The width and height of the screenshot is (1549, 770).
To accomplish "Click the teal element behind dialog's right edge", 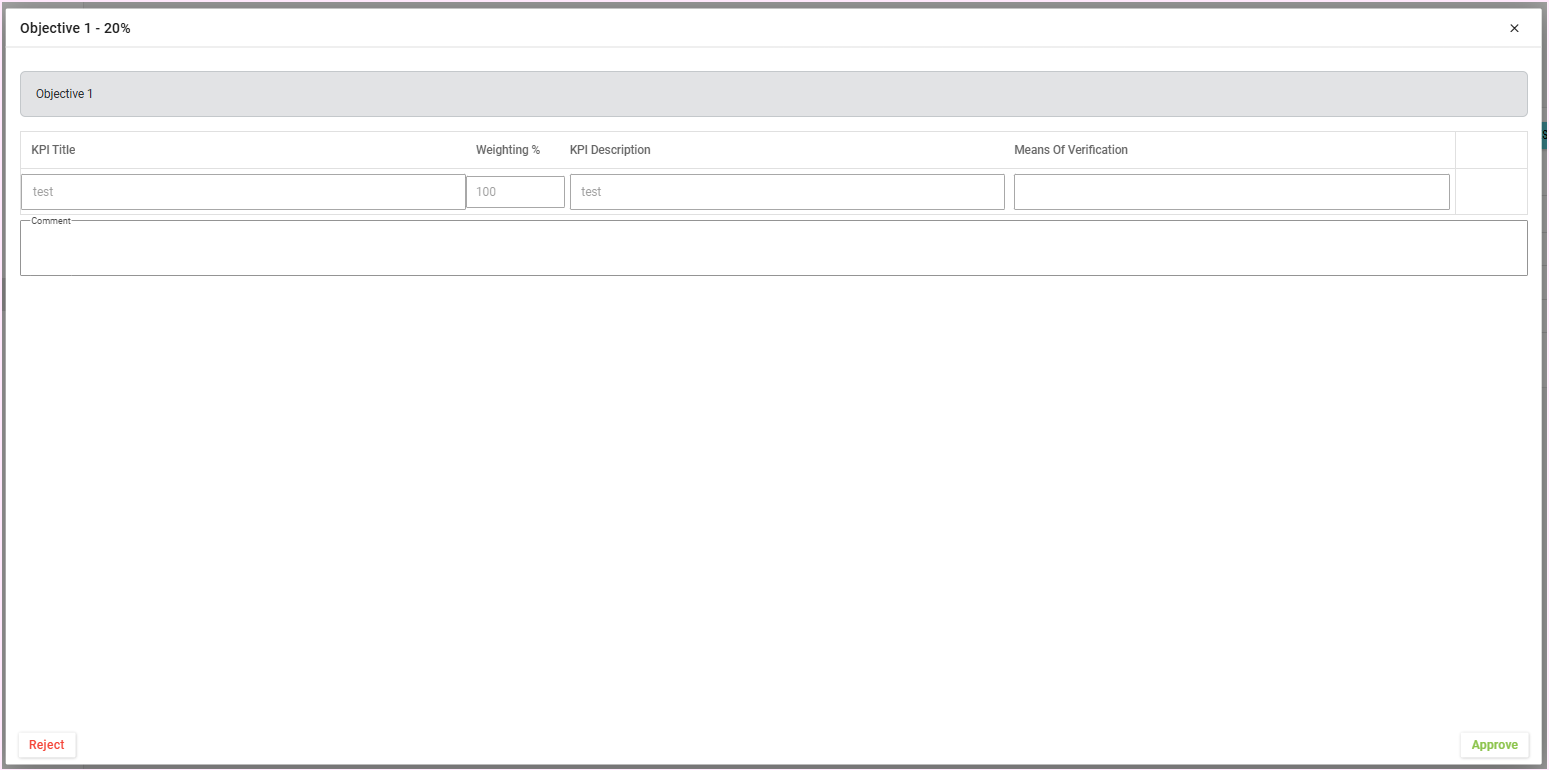I will coord(1545,135).
